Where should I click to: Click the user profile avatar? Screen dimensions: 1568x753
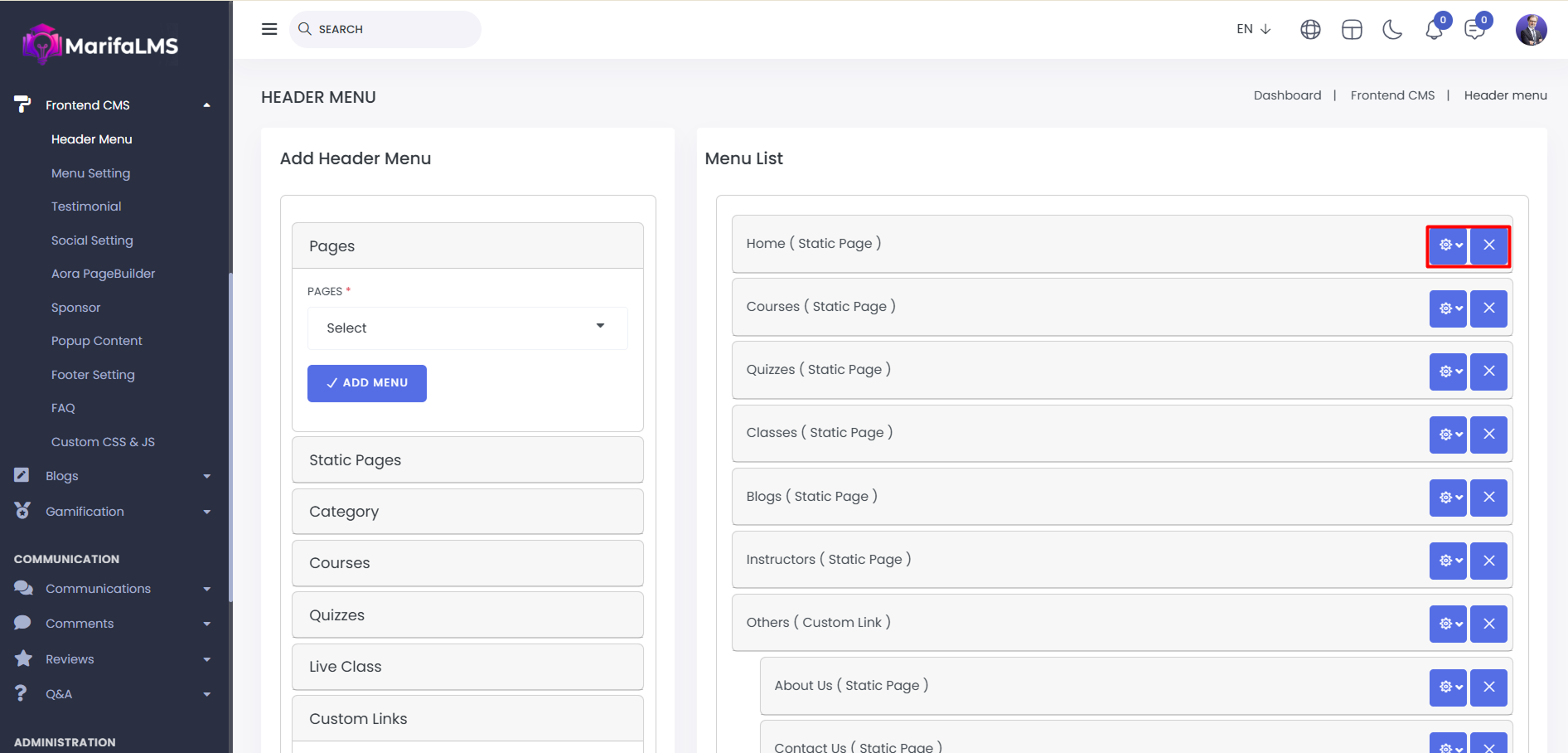click(1531, 30)
